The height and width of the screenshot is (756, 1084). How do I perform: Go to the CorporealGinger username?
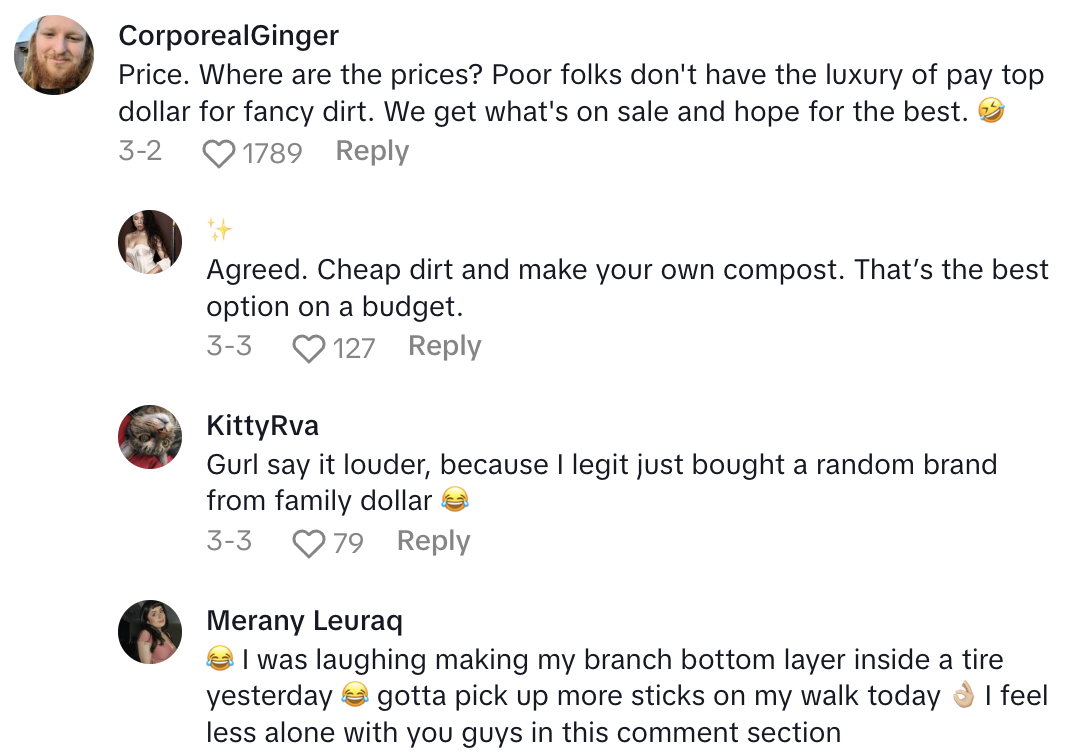[x=228, y=36]
